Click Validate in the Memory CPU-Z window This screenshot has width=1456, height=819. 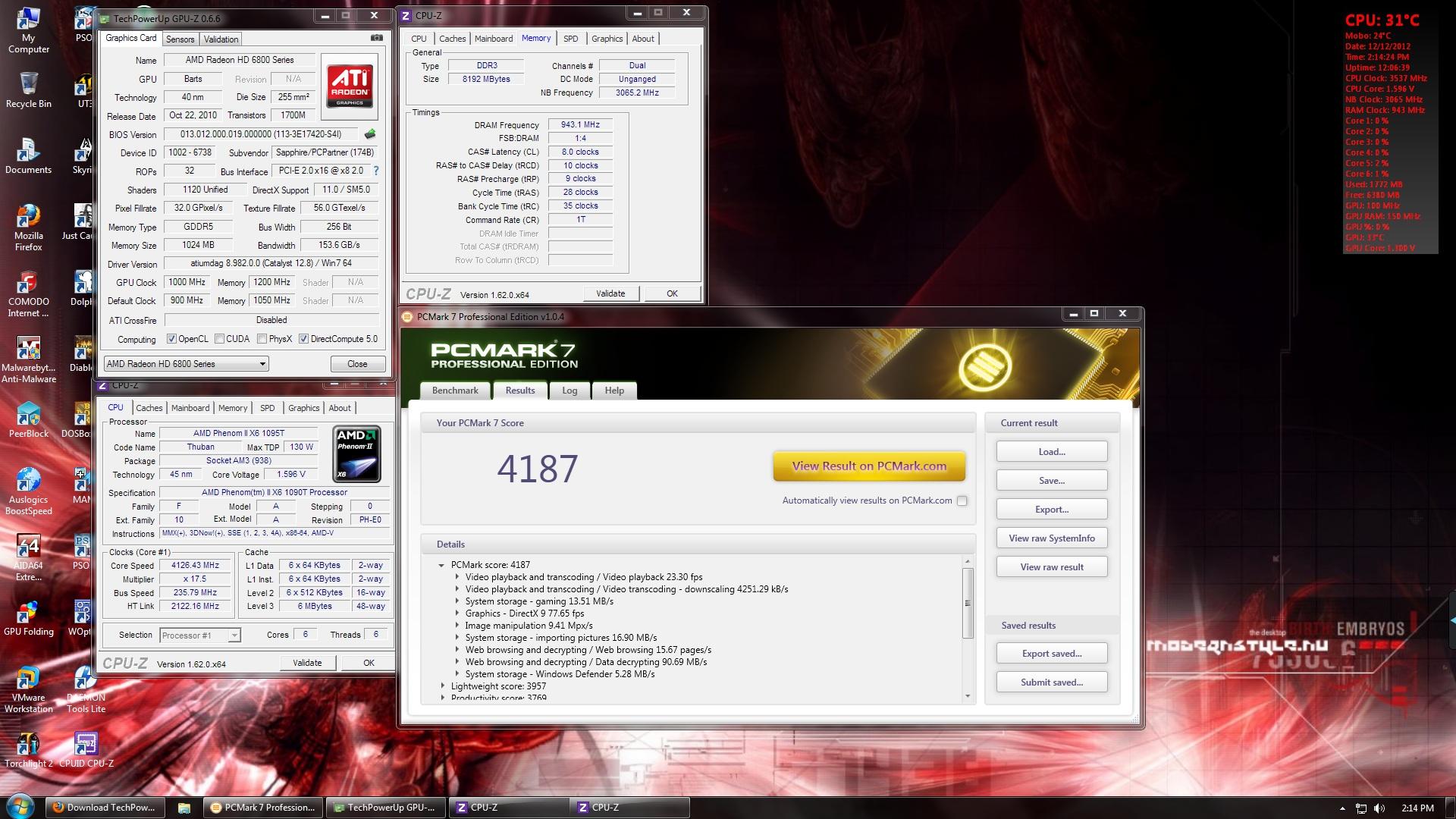pyautogui.click(x=610, y=293)
